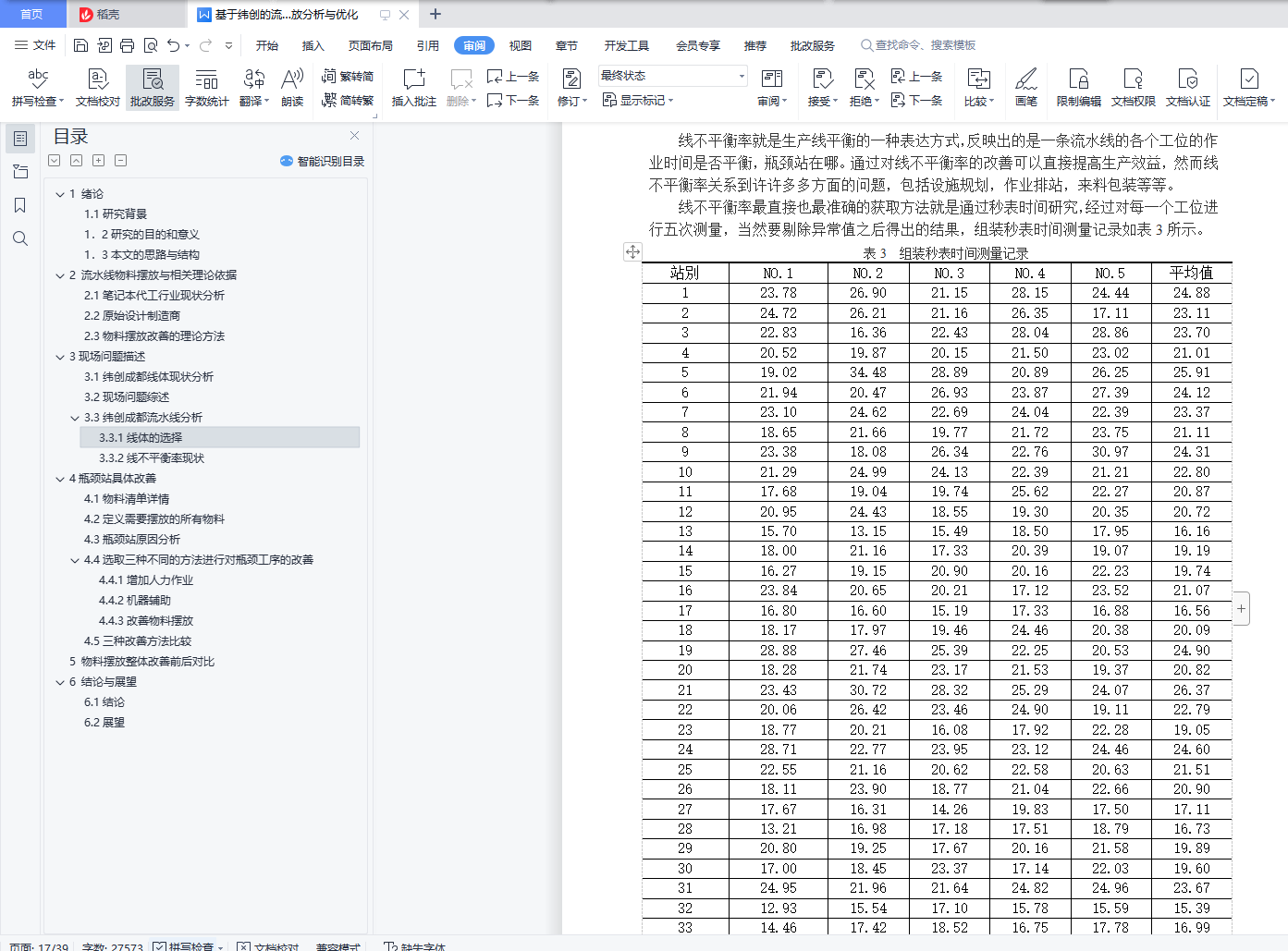The image size is (1288, 951).
Task: Collapse the 1 绪论 outline section
Action: pyautogui.click(x=60, y=194)
